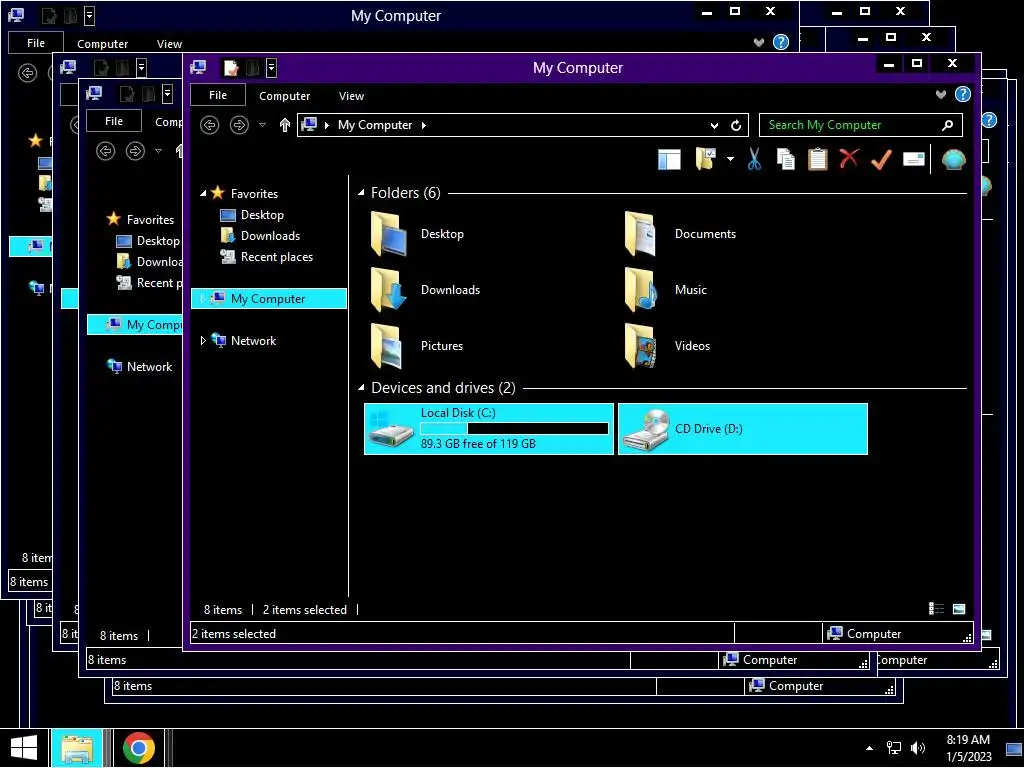Select the Desktop folder icon
This screenshot has height=768, width=1024.
pos(389,234)
